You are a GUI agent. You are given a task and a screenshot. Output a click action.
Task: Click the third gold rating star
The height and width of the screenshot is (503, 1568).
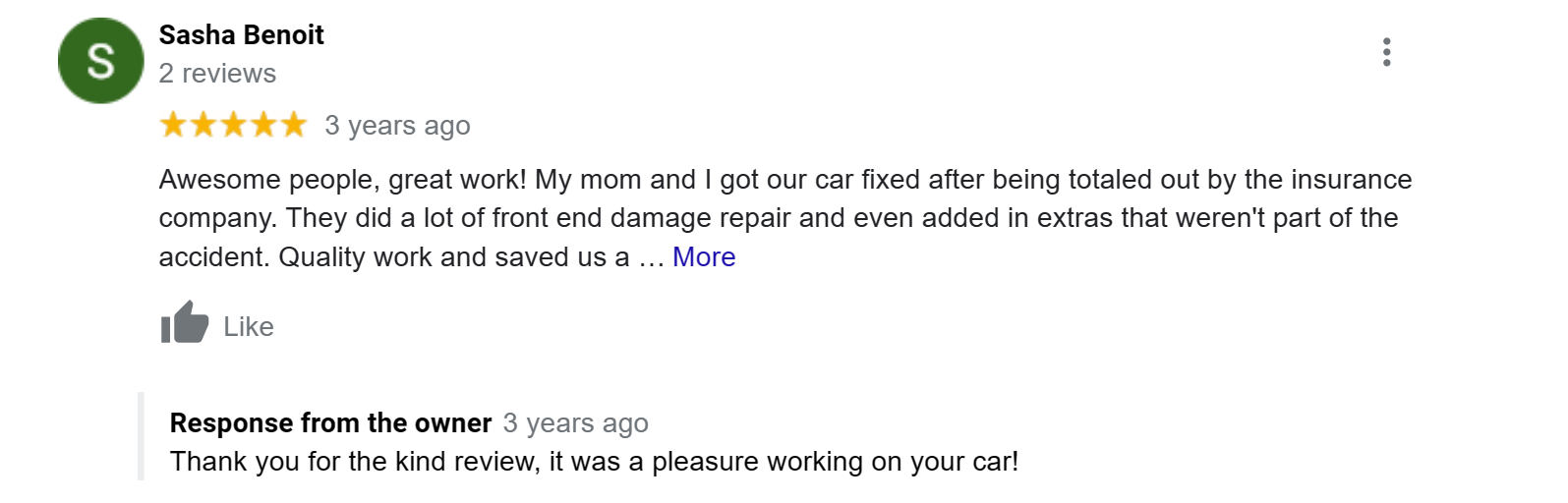pyautogui.click(x=234, y=125)
